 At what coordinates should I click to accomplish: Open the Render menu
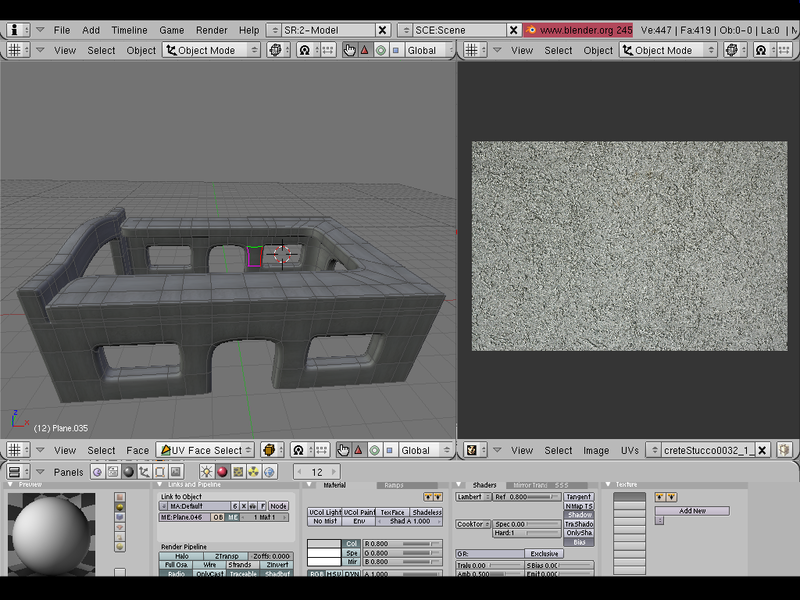tap(212, 30)
